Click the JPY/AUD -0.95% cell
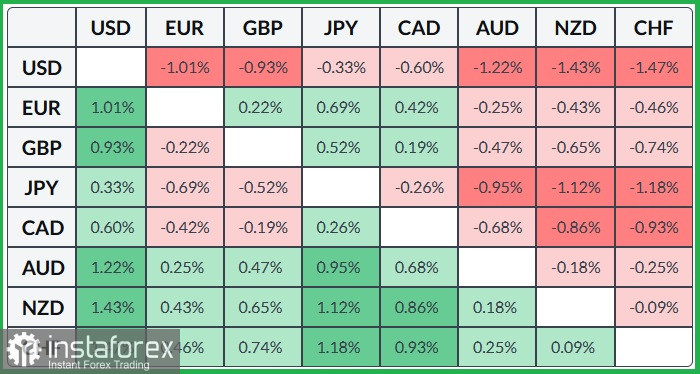Image resolution: width=700 pixels, height=374 pixels. coord(497,187)
